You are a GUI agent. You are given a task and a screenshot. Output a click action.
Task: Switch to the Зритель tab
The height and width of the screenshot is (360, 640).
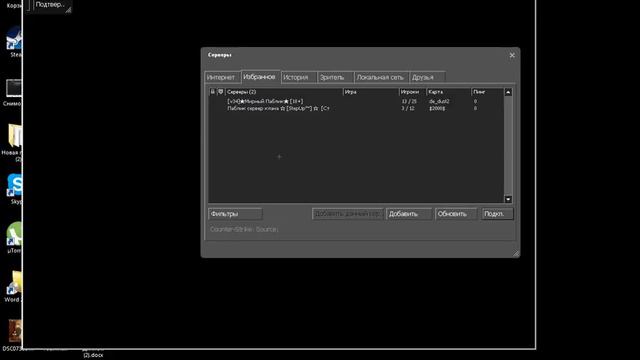(x=335, y=78)
